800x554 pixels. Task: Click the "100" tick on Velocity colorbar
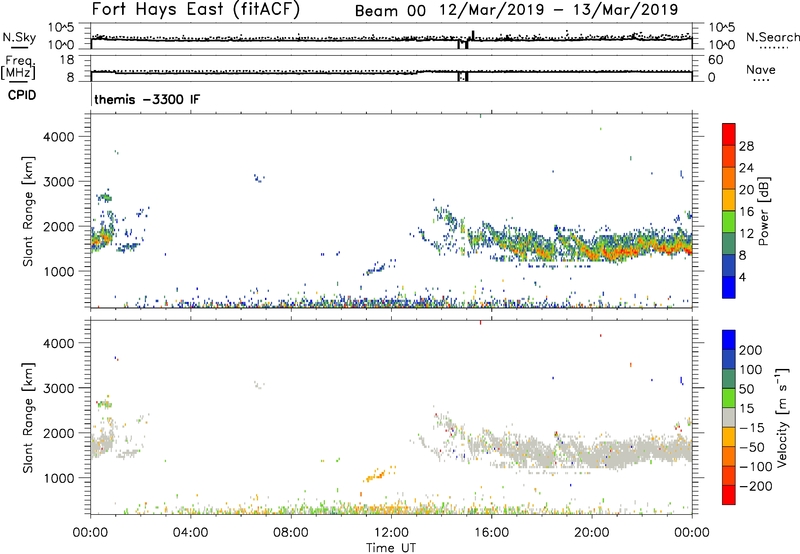pyautogui.click(x=751, y=370)
